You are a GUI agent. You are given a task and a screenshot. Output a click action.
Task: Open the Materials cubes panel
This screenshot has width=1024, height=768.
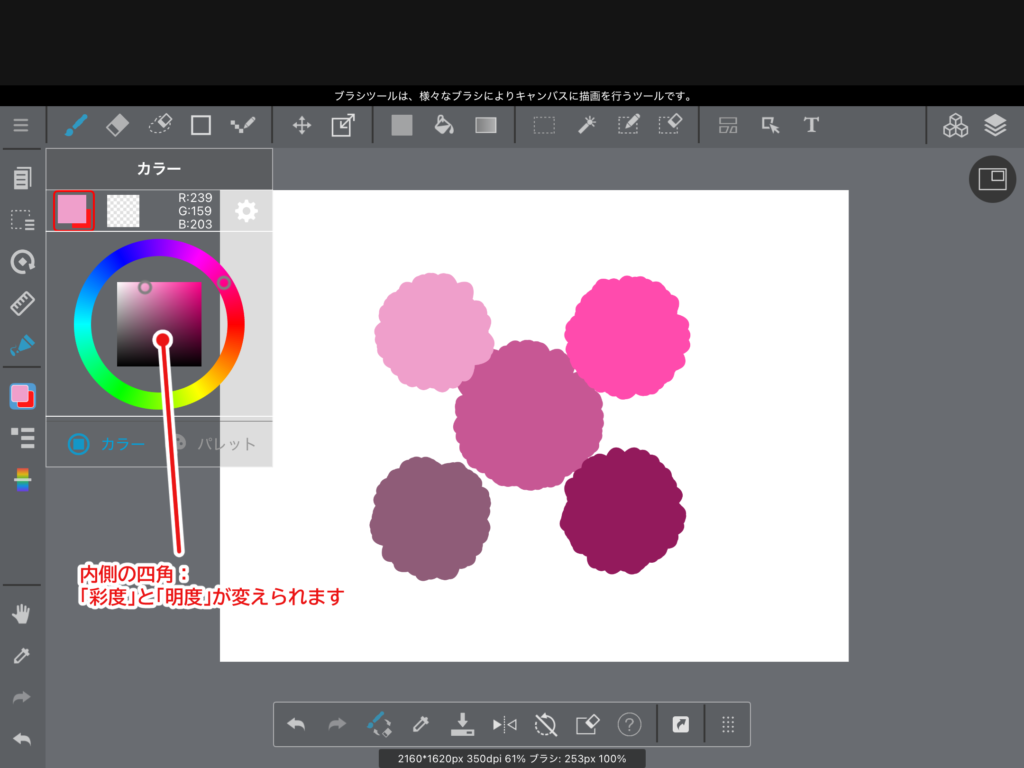click(x=956, y=125)
